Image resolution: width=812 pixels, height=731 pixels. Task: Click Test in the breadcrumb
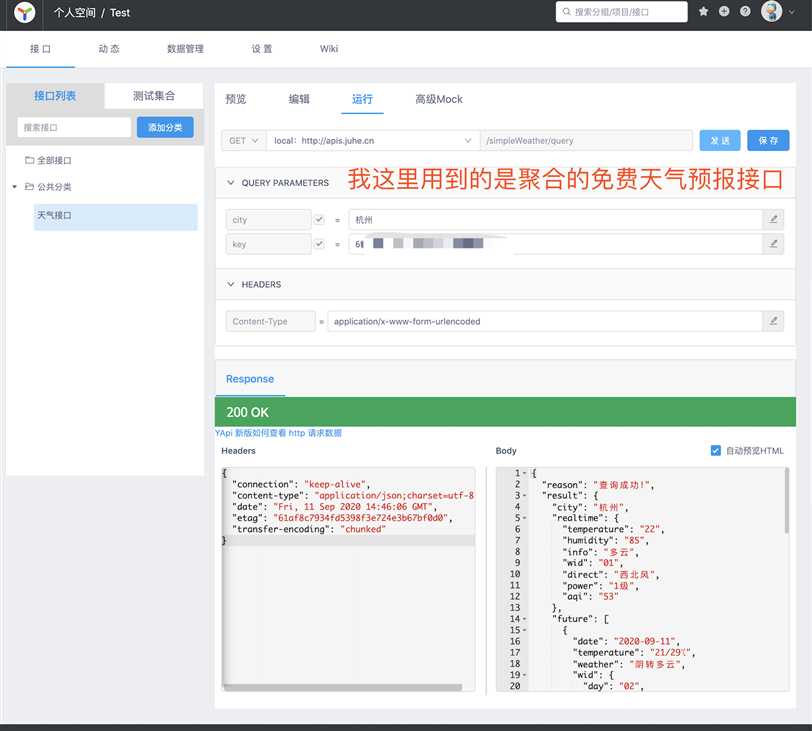(120, 13)
